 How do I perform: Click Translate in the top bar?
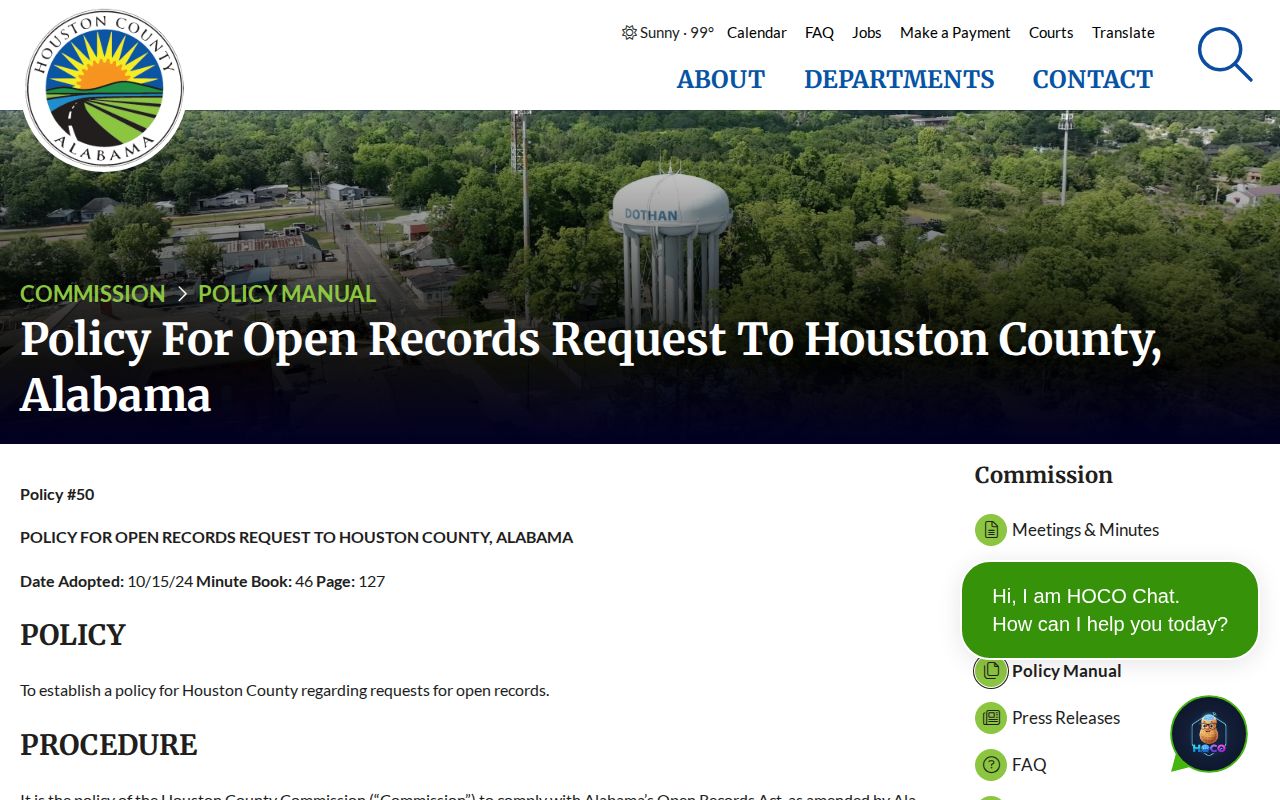1123,32
